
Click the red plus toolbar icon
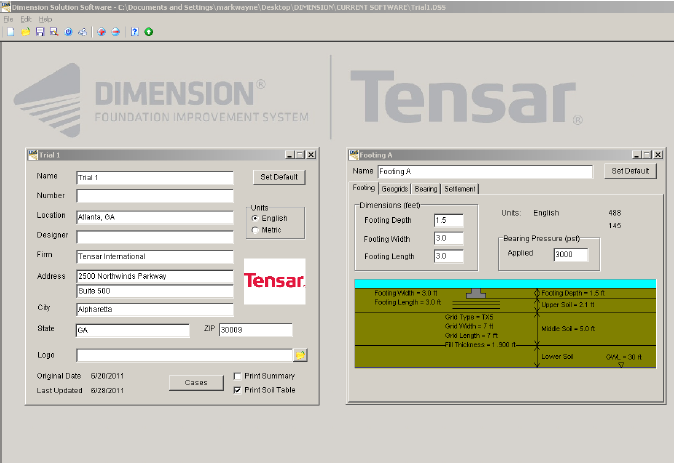pos(102,32)
